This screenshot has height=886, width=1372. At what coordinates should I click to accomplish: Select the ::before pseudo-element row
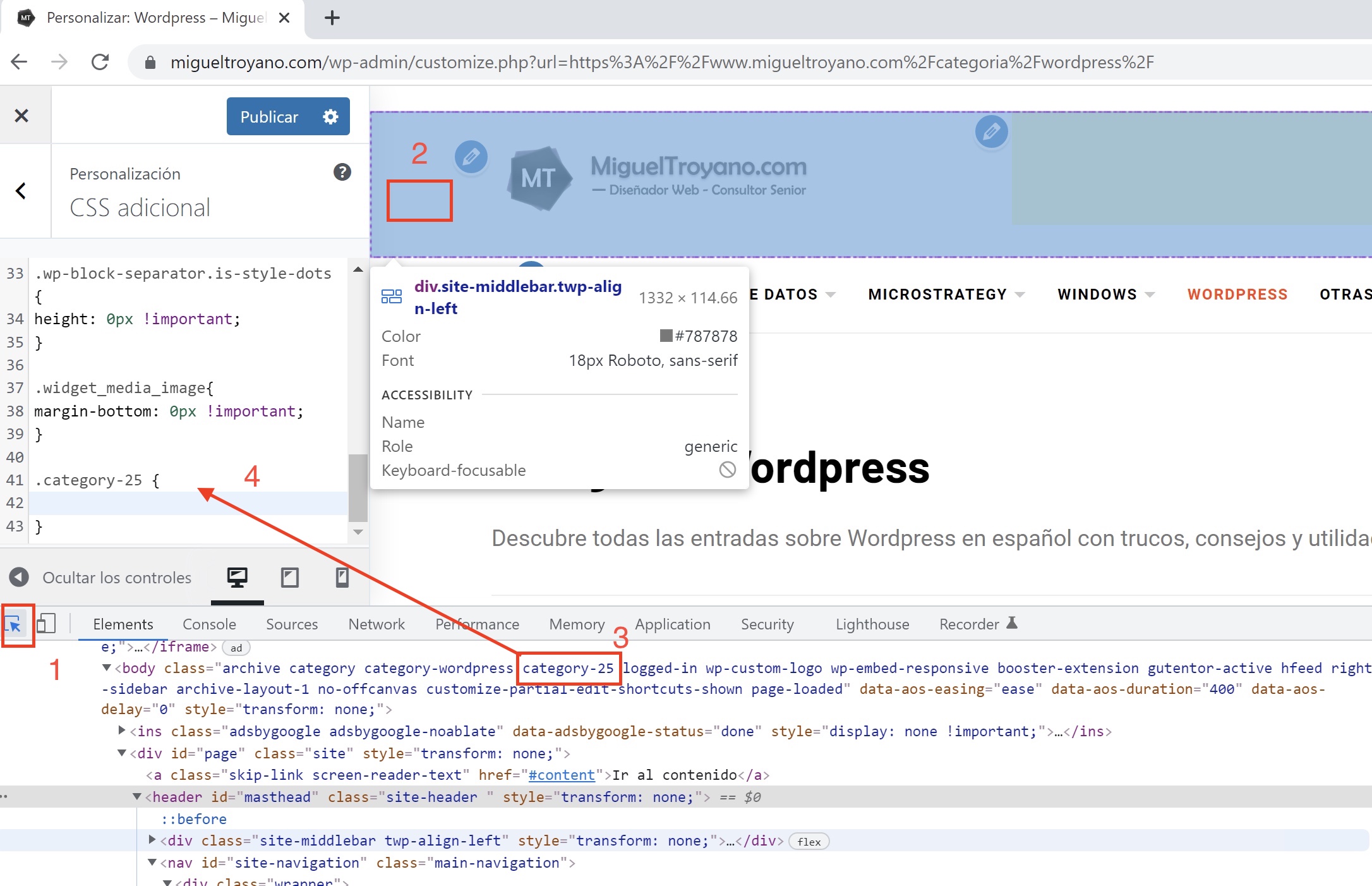[194, 819]
